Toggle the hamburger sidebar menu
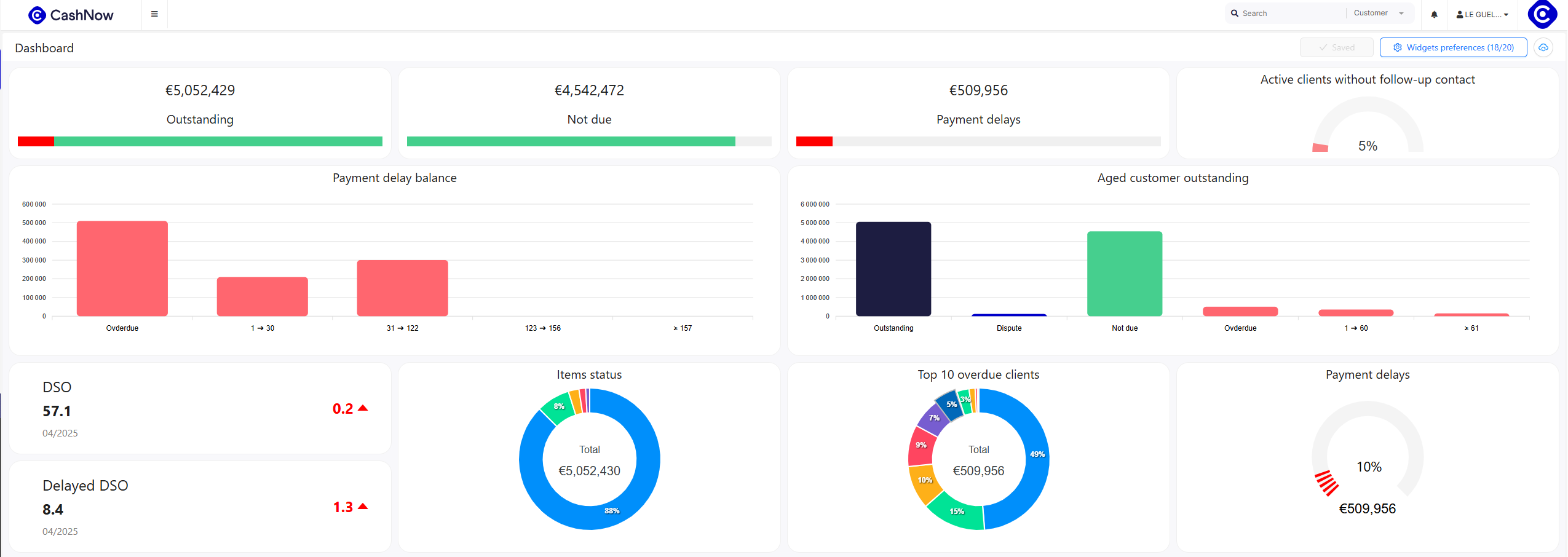The width and height of the screenshot is (1568, 557). coord(154,14)
